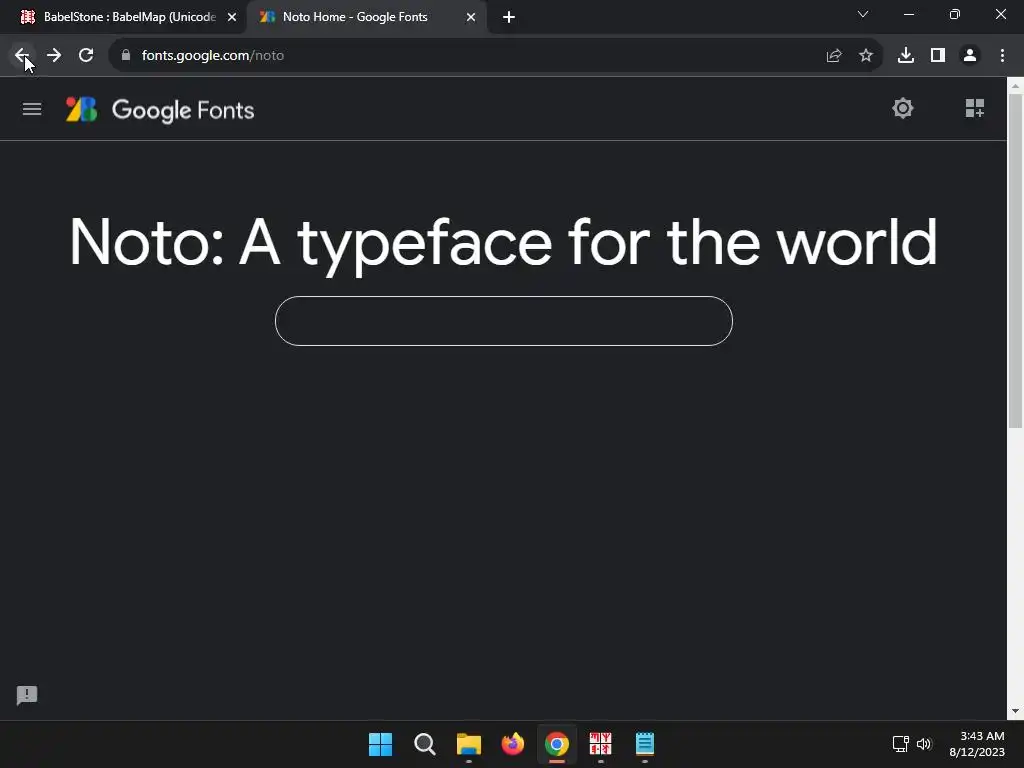Open the Notepad taskbar icon
This screenshot has height=768, width=1024.
645,744
